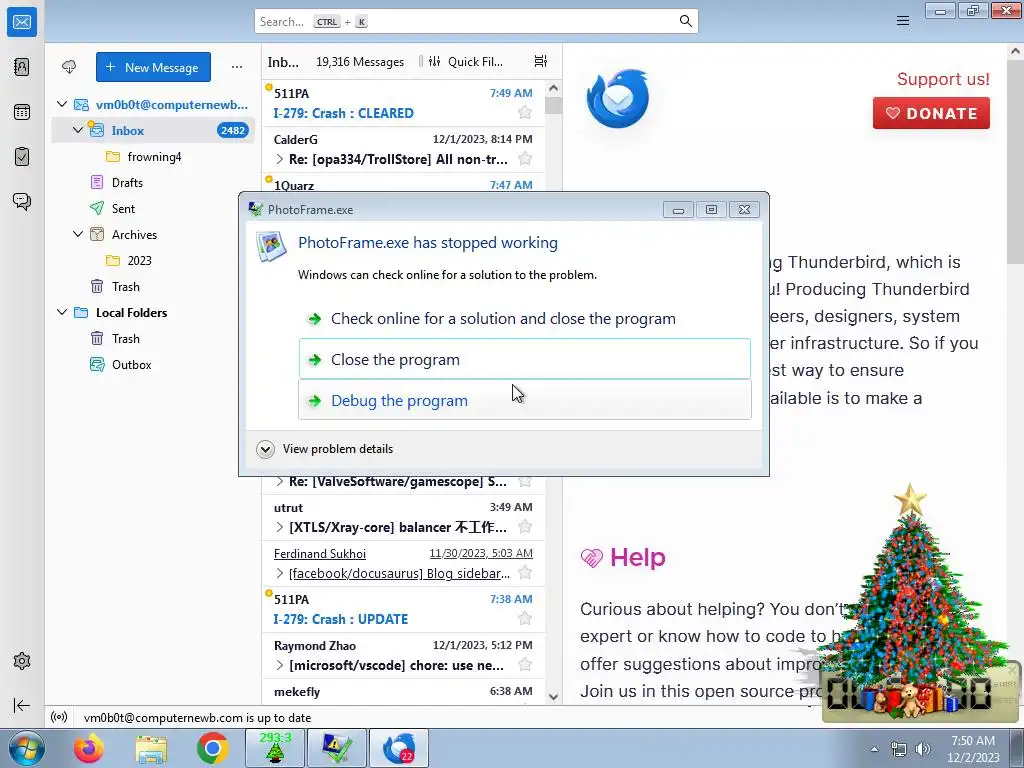Switch to PhotoFrame crash dialog taskbar button

coord(337,748)
